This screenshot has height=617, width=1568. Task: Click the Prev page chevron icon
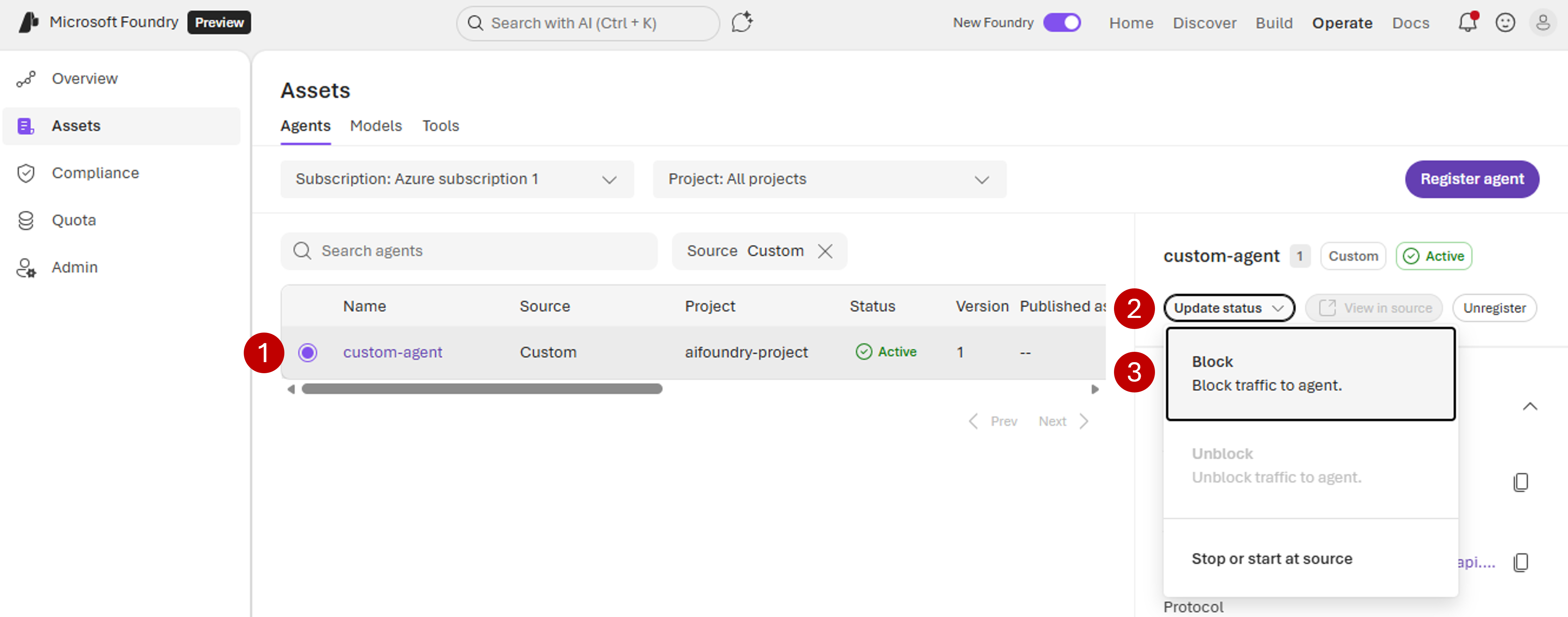(x=973, y=421)
